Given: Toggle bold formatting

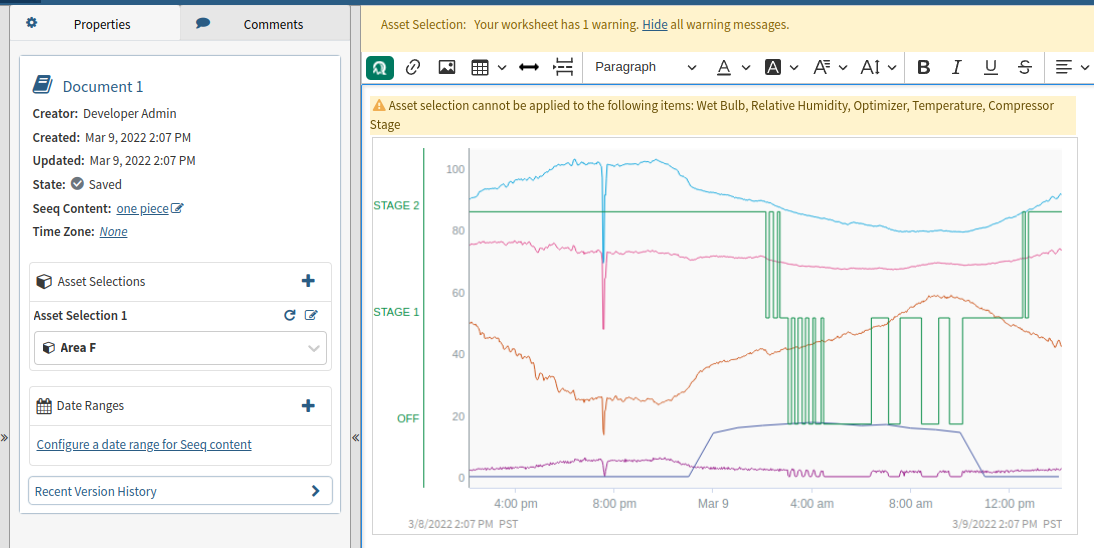Looking at the screenshot, I should click(923, 67).
